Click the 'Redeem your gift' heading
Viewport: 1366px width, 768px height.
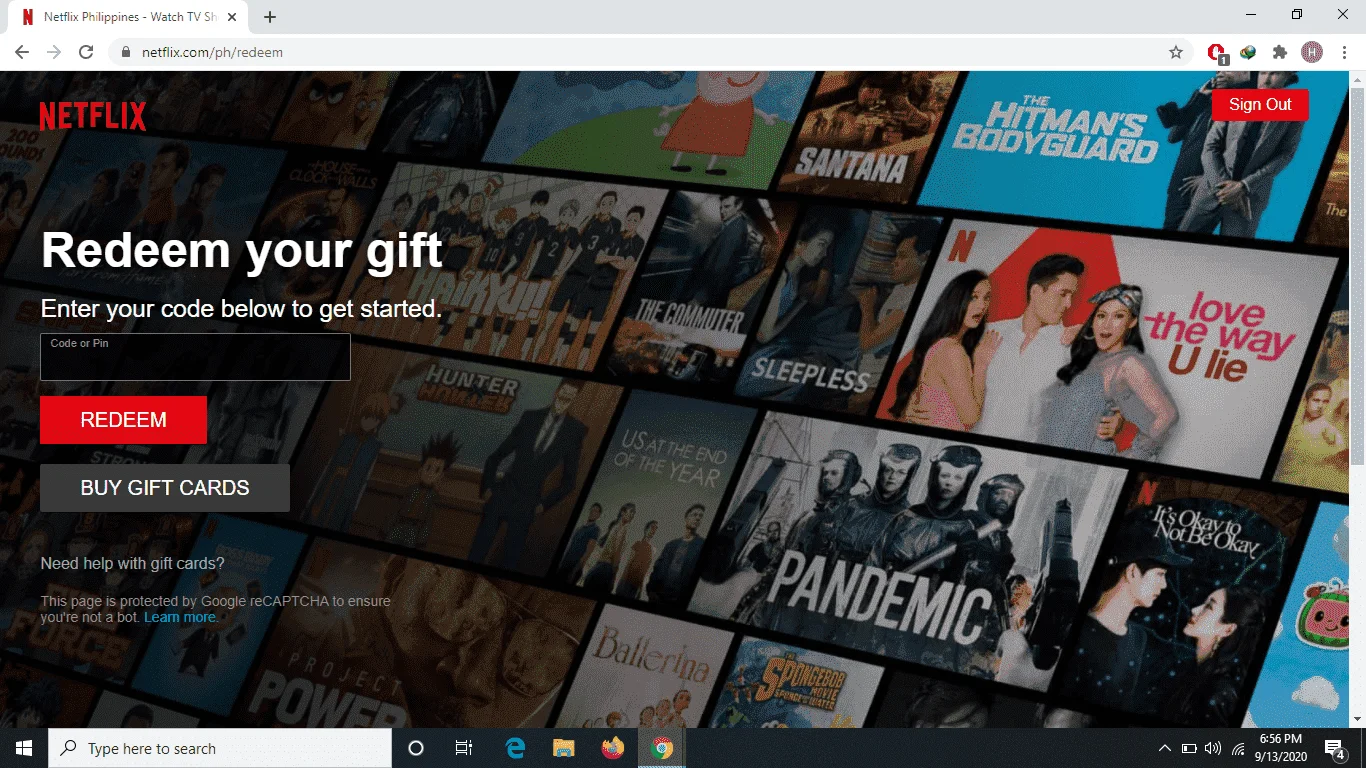pos(242,250)
